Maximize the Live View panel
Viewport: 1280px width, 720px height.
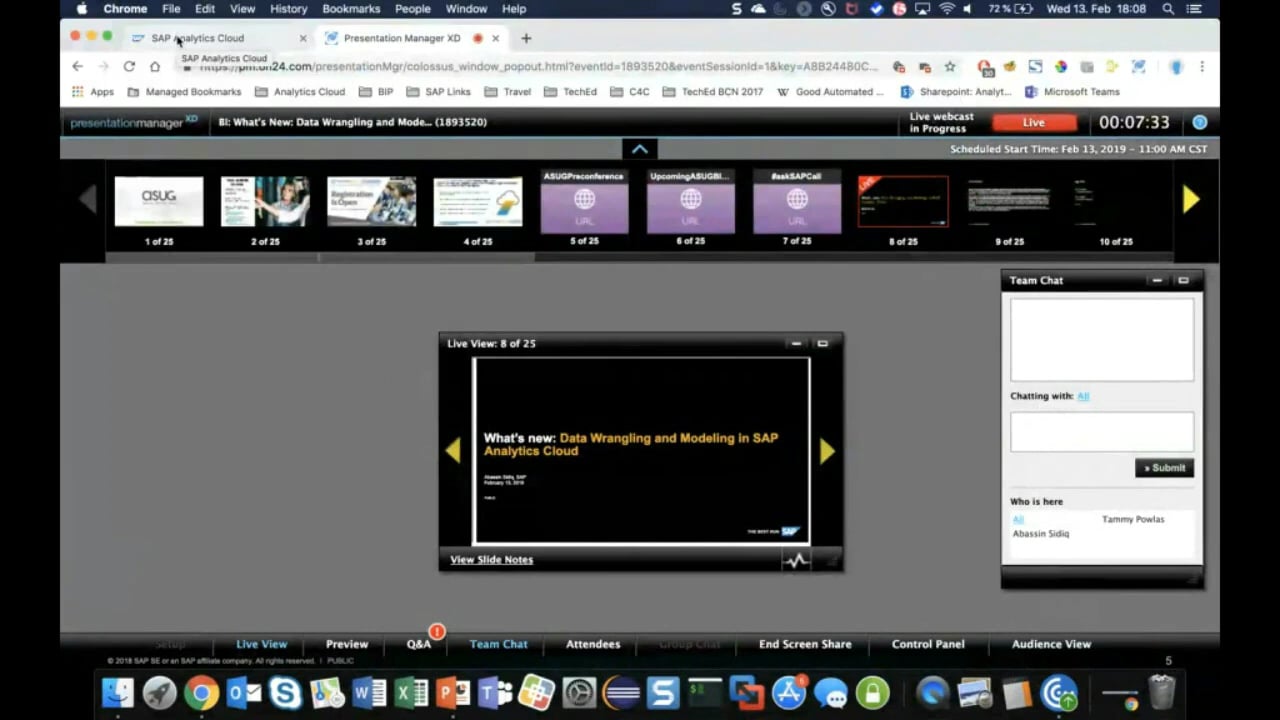pos(822,344)
